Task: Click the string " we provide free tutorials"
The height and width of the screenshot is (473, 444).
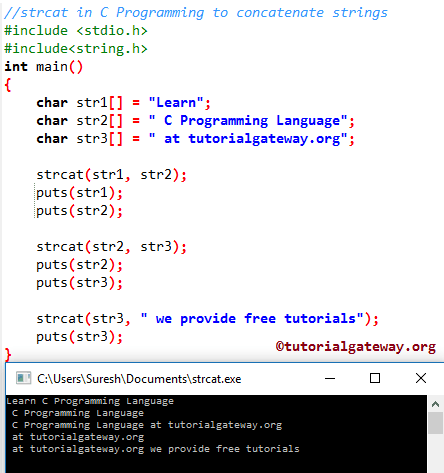Action: (252, 319)
